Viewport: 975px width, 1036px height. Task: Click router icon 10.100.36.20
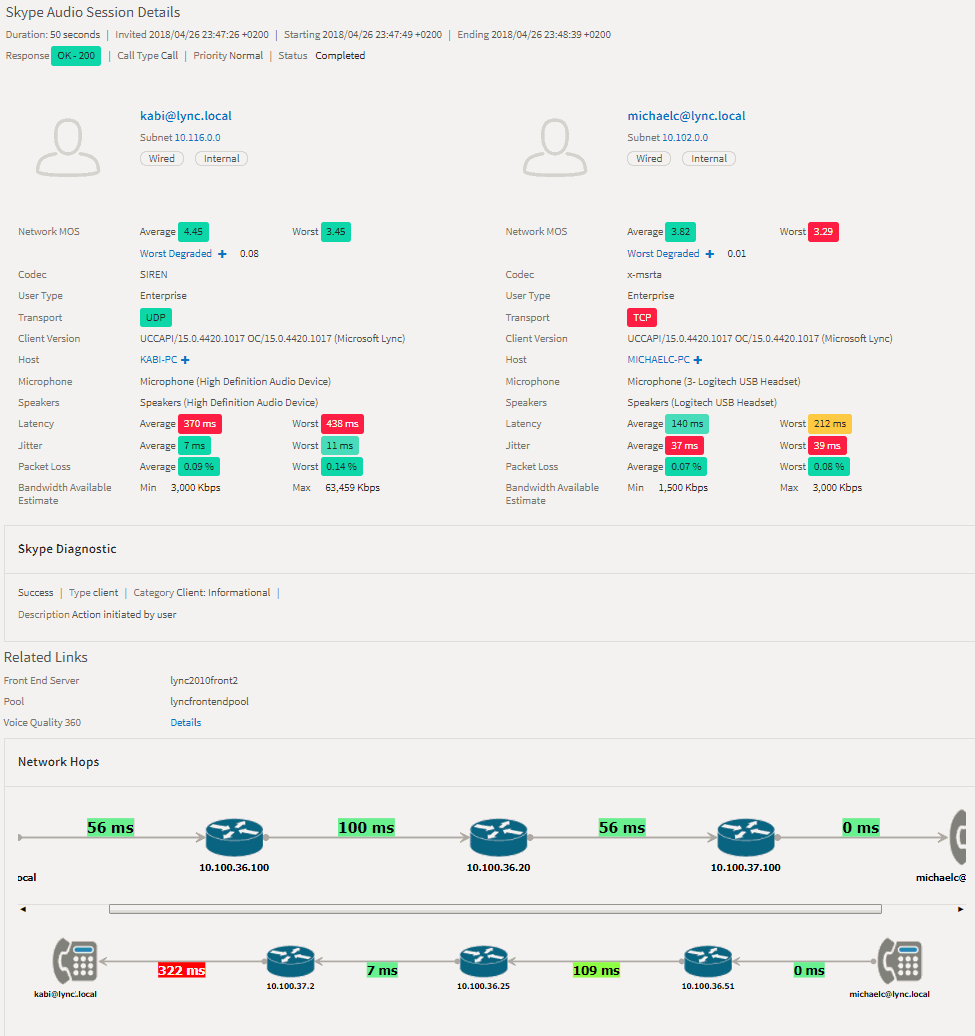click(x=499, y=837)
